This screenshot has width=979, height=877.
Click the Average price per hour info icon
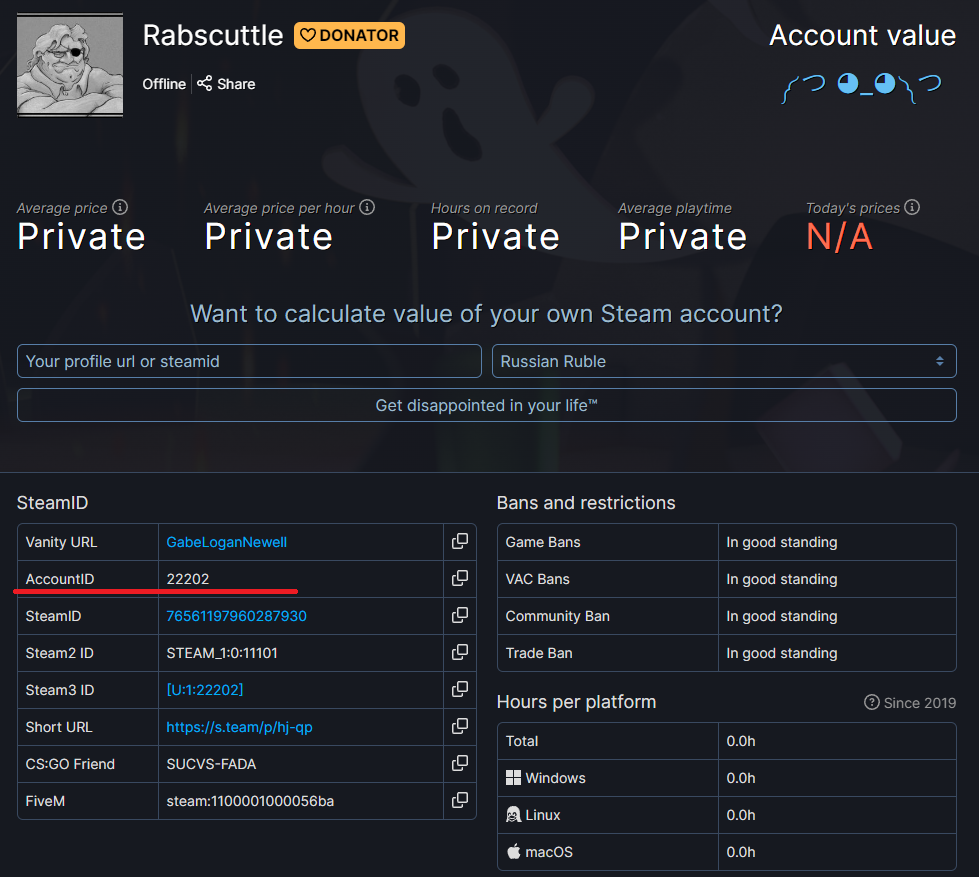tap(367, 207)
